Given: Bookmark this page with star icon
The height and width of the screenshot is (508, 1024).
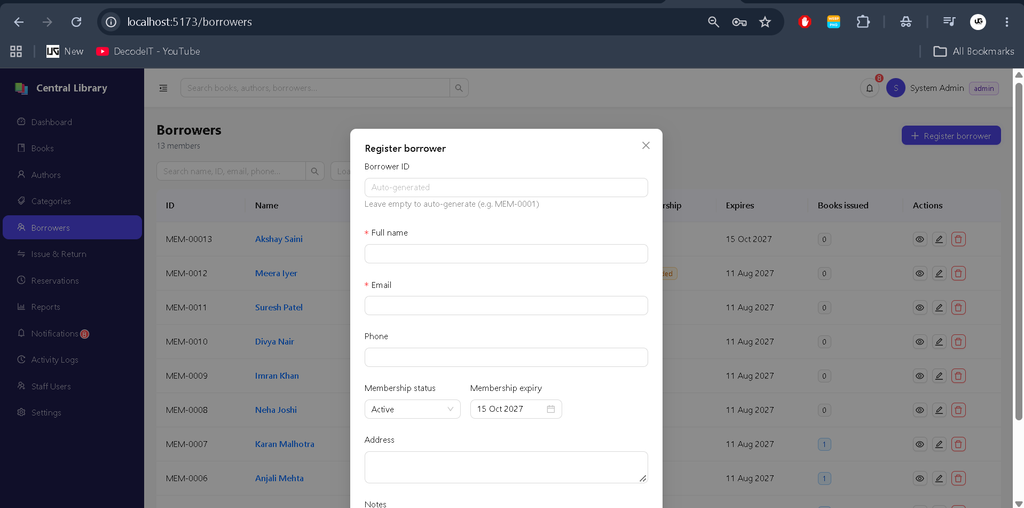Looking at the screenshot, I should [765, 22].
